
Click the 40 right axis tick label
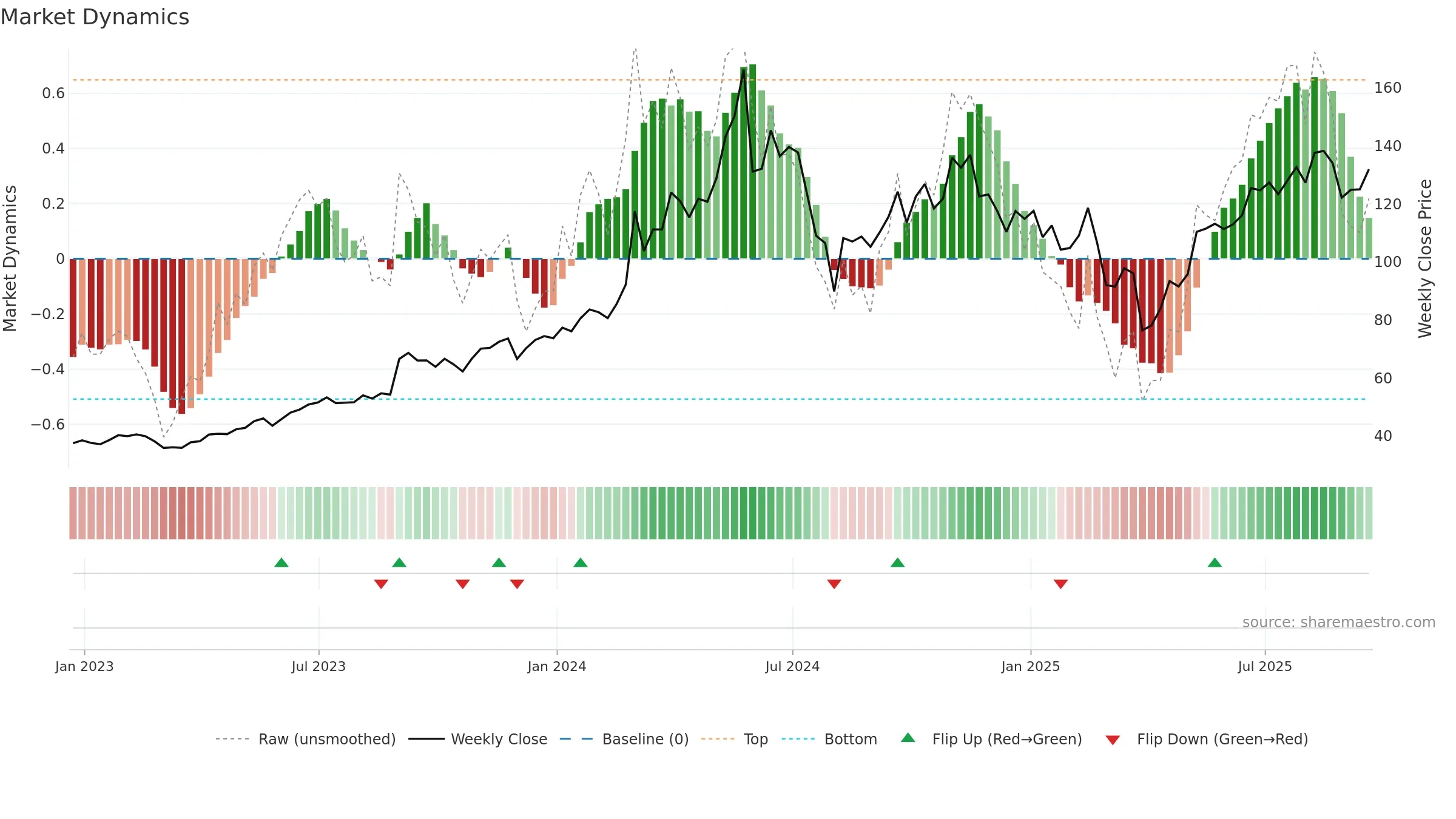pos(1383,436)
